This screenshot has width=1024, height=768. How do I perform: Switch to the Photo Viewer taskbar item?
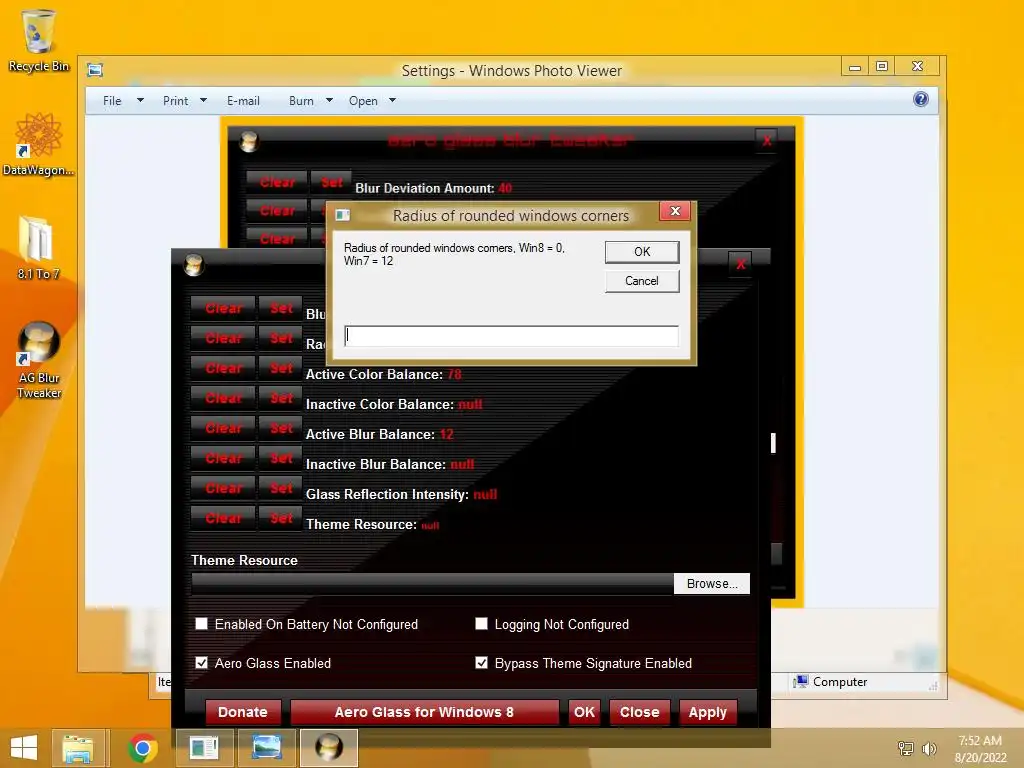tap(266, 748)
